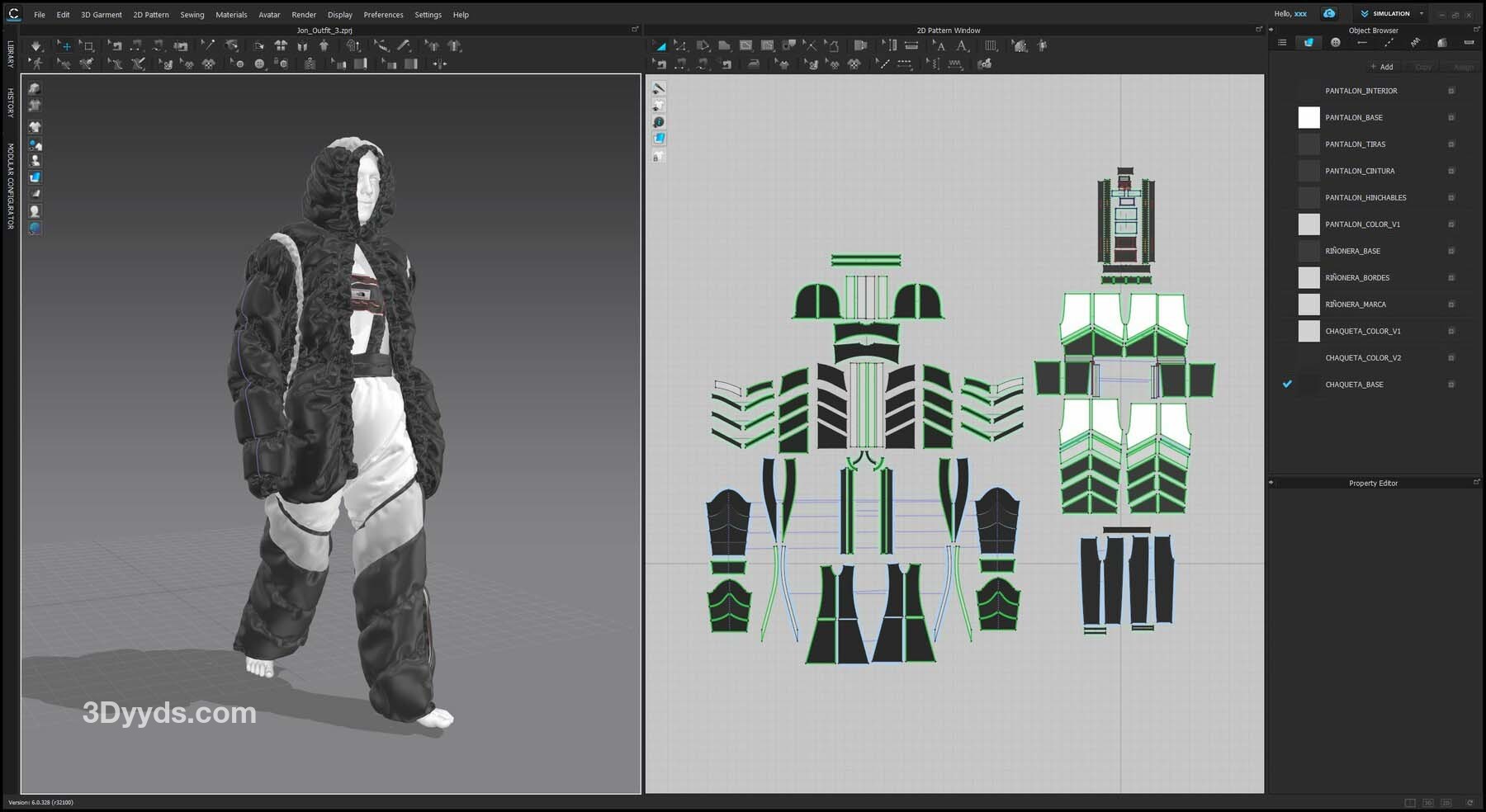1486x812 pixels.
Task: Toggle the CHAQUETA_BASE checkmark
Action: tap(1287, 385)
